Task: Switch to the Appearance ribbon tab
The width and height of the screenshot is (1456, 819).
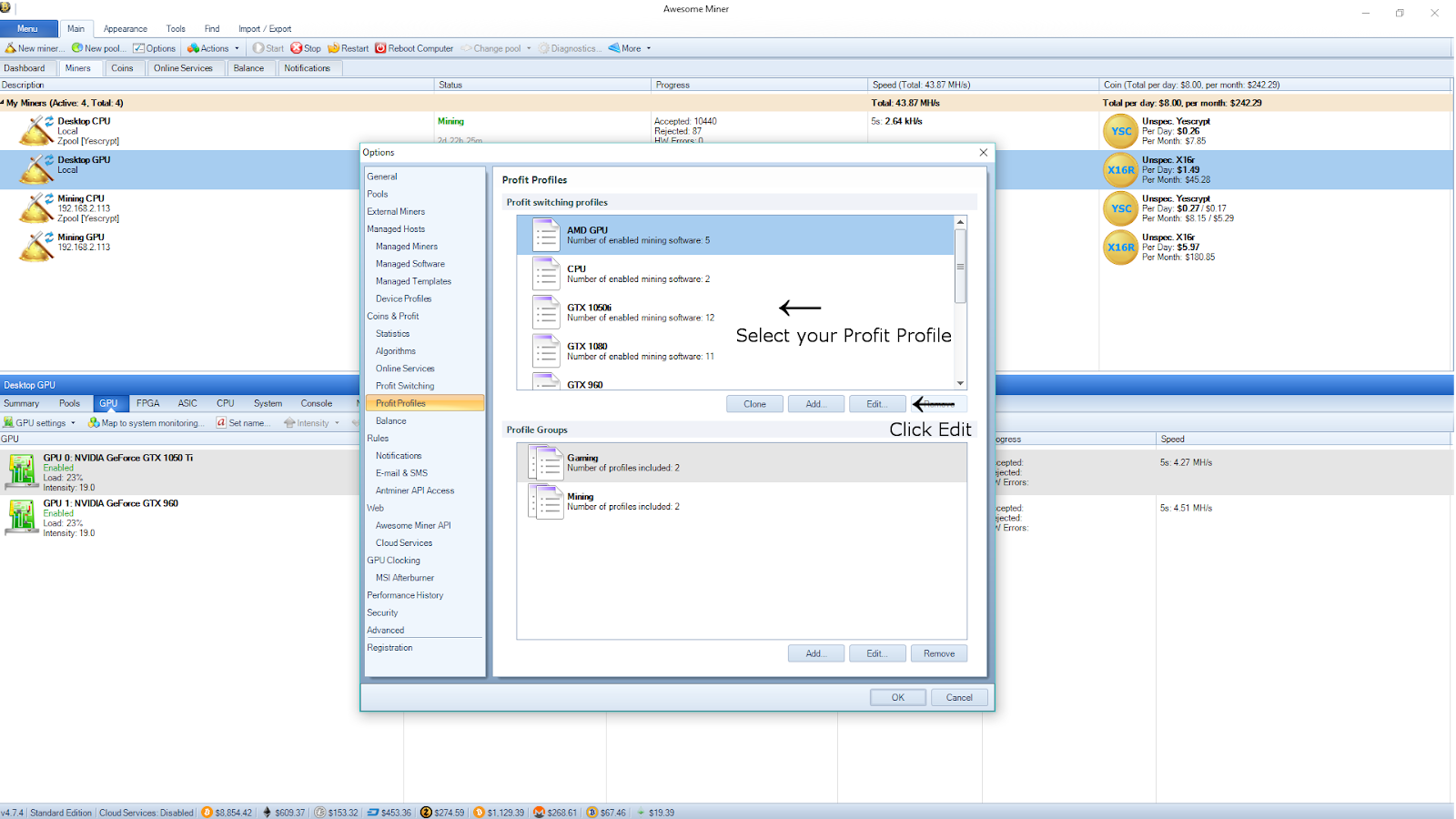Action: tap(126, 29)
